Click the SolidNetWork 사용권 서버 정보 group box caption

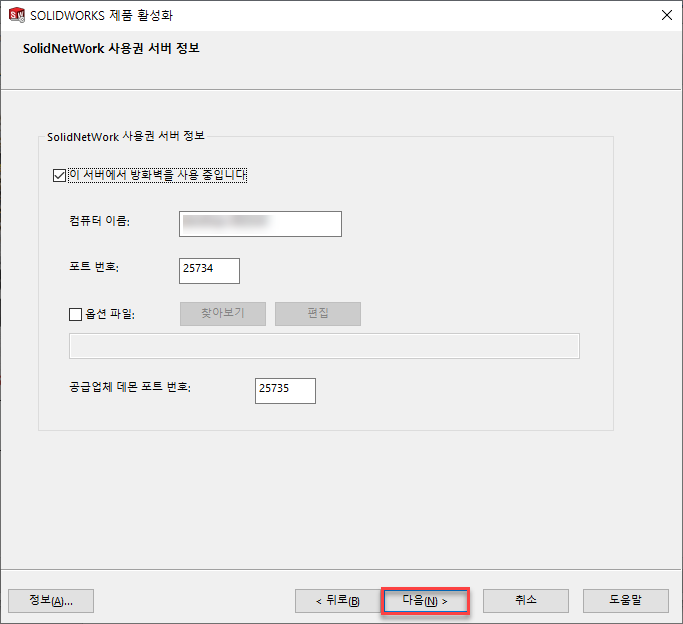pyautogui.click(x=126, y=136)
